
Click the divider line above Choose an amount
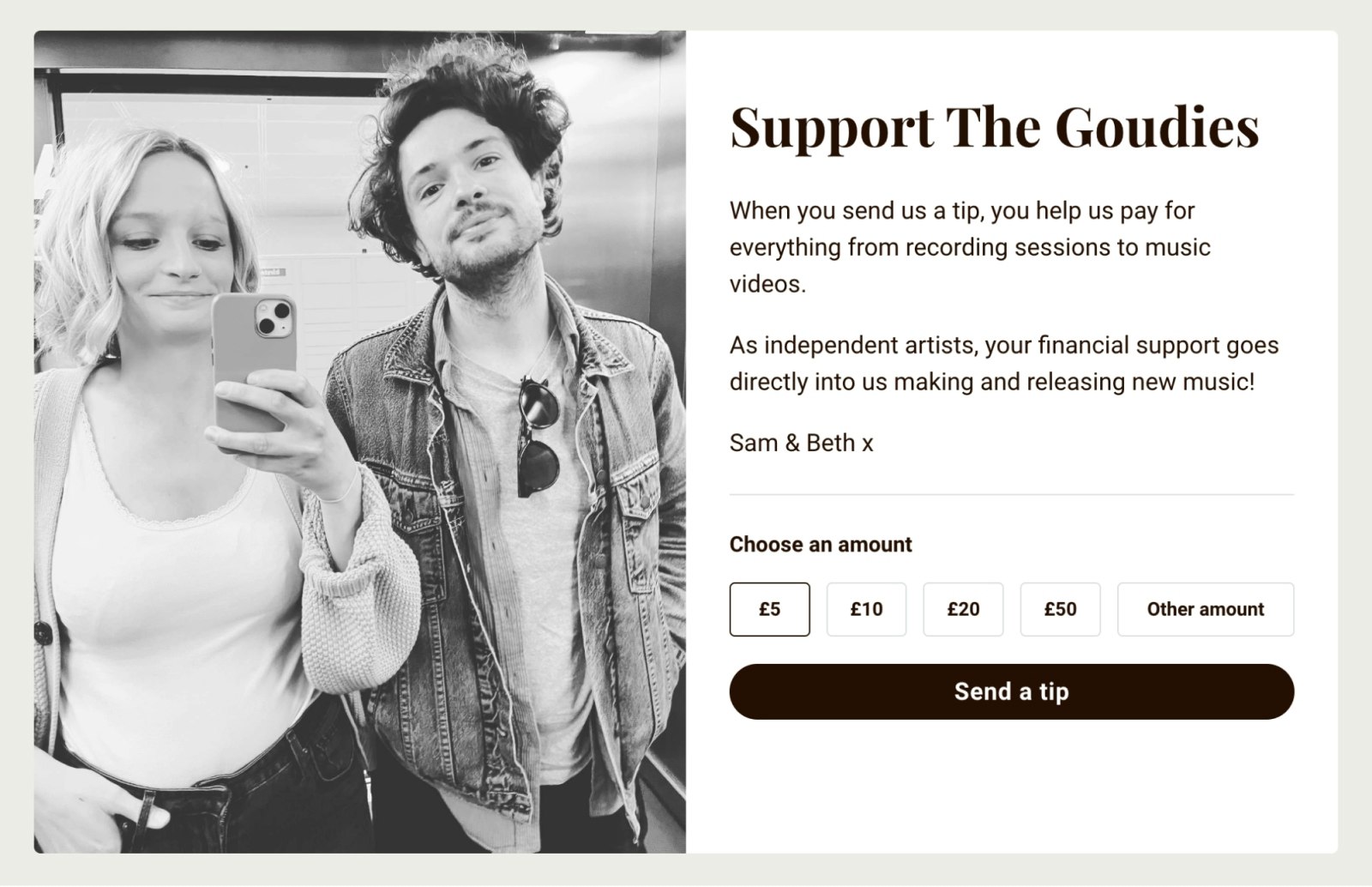pyautogui.click(x=1011, y=495)
